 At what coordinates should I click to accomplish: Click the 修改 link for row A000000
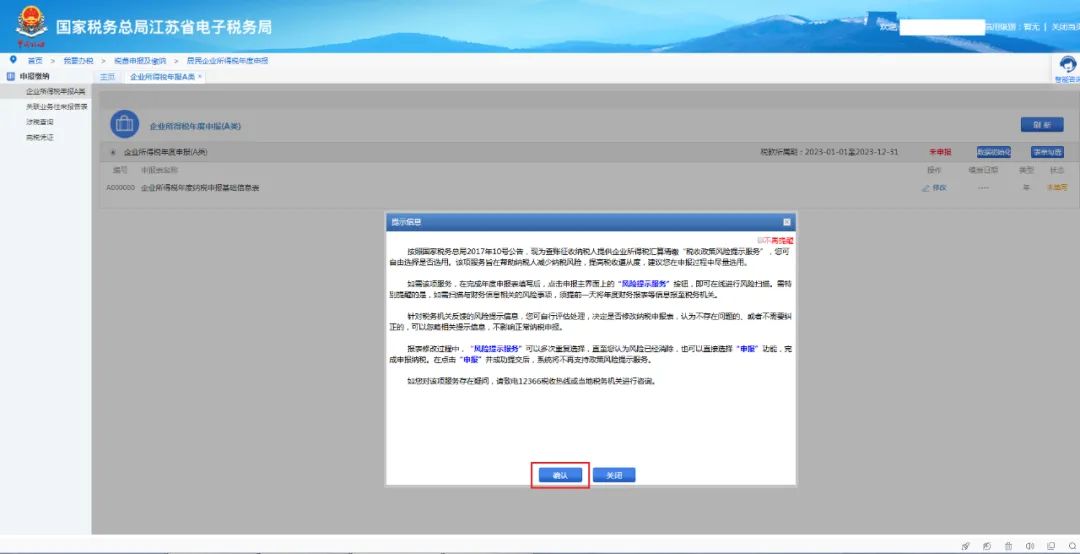point(939,187)
